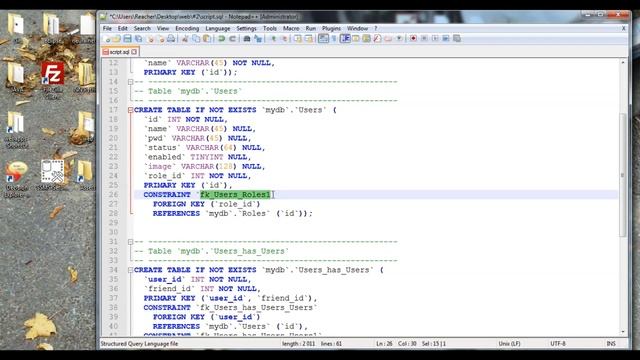Click the Open file toolbar icon

[116, 38]
